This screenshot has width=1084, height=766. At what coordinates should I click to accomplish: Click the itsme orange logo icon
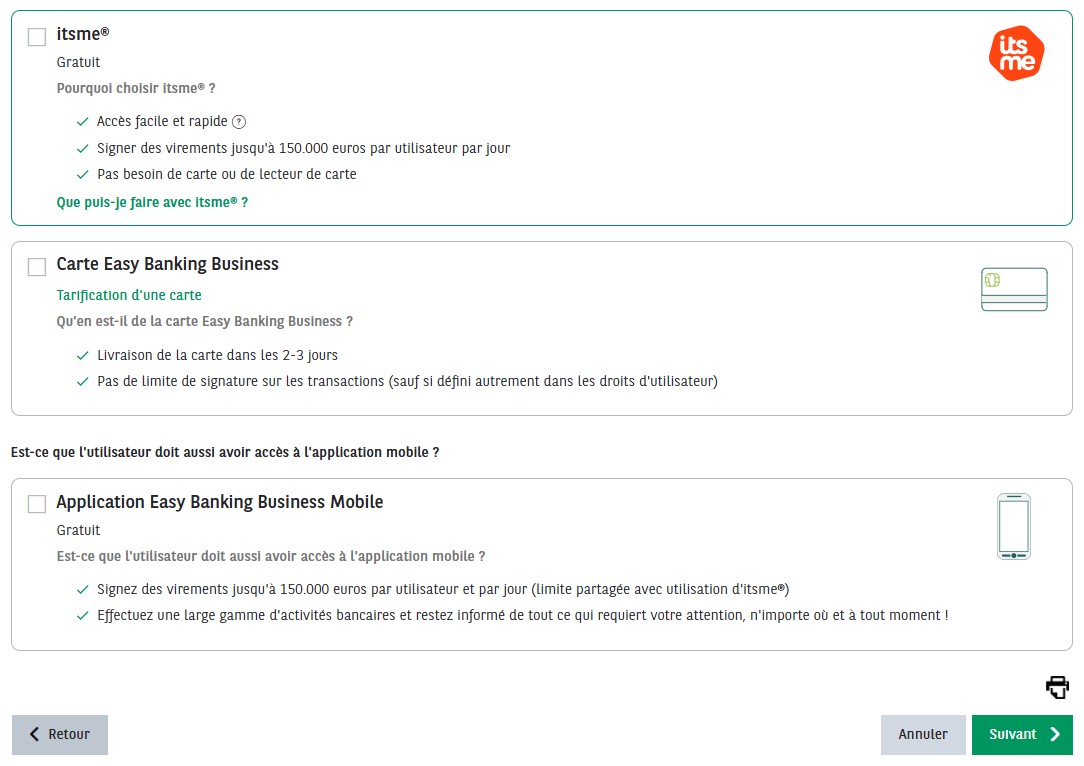[1016, 53]
